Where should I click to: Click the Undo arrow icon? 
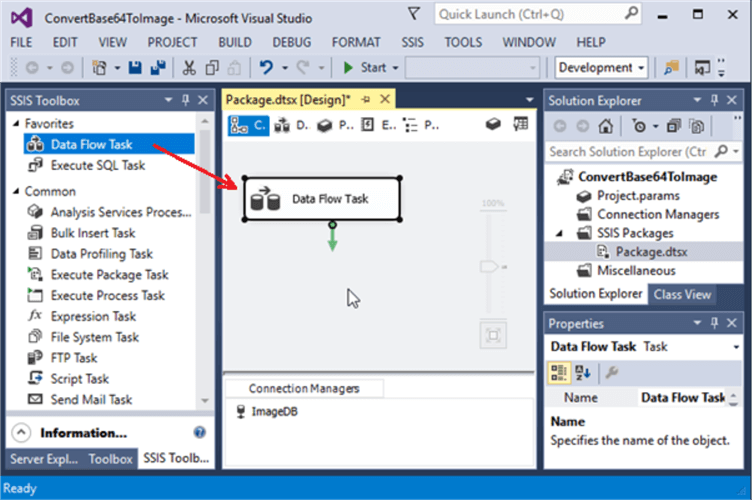(266, 68)
